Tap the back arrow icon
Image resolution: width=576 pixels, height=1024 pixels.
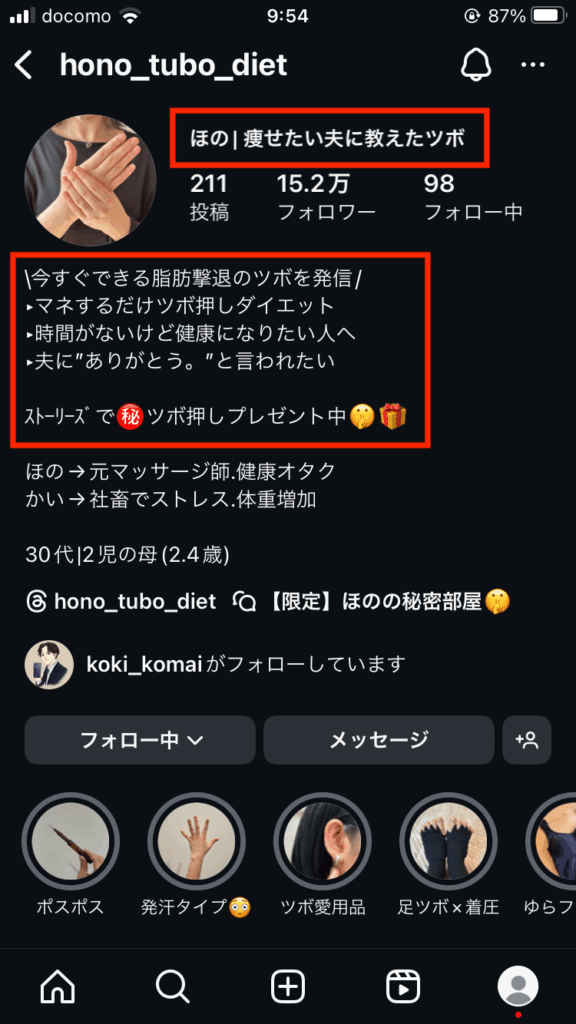[x=24, y=66]
